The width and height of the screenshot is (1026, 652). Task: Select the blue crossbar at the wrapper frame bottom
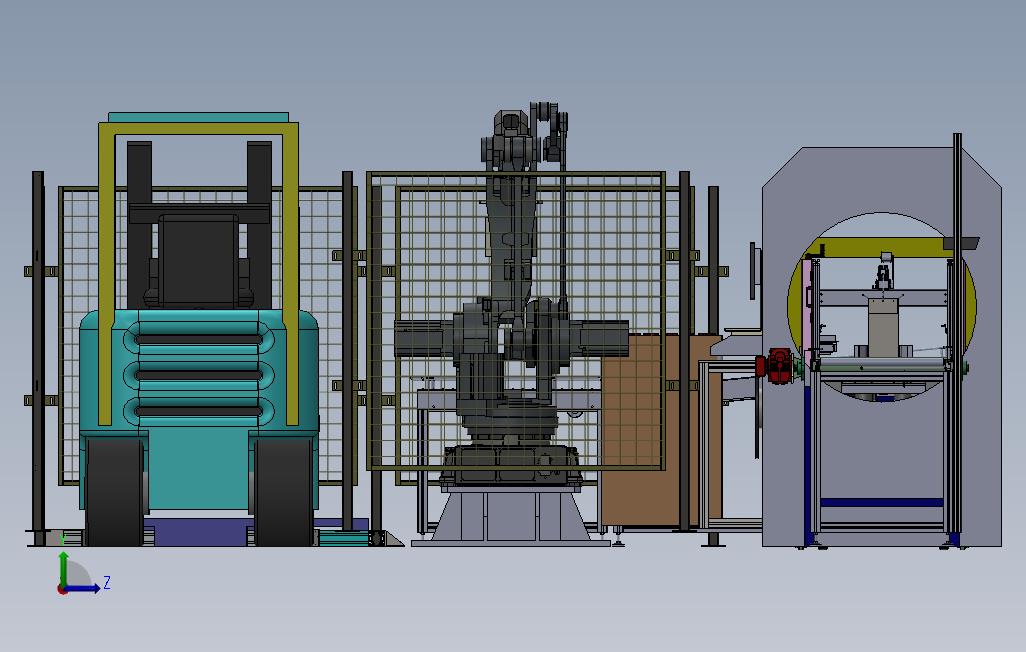881,503
